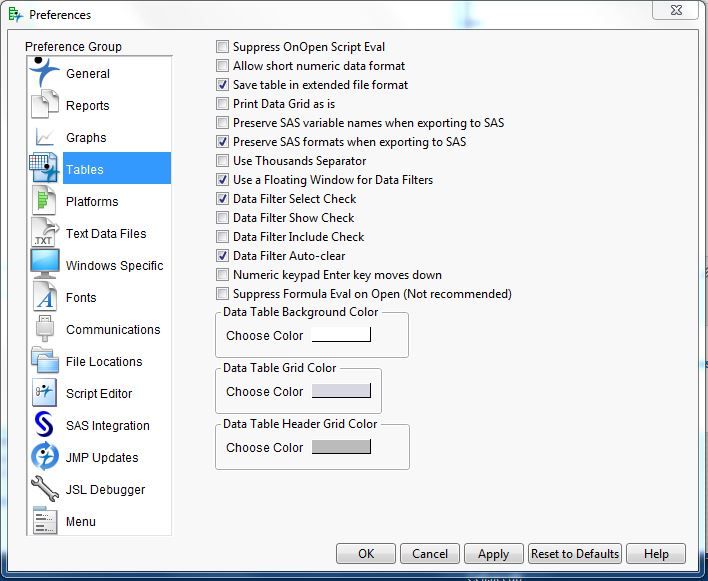Click the JMP Updates refresh icon

(x=44, y=456)
